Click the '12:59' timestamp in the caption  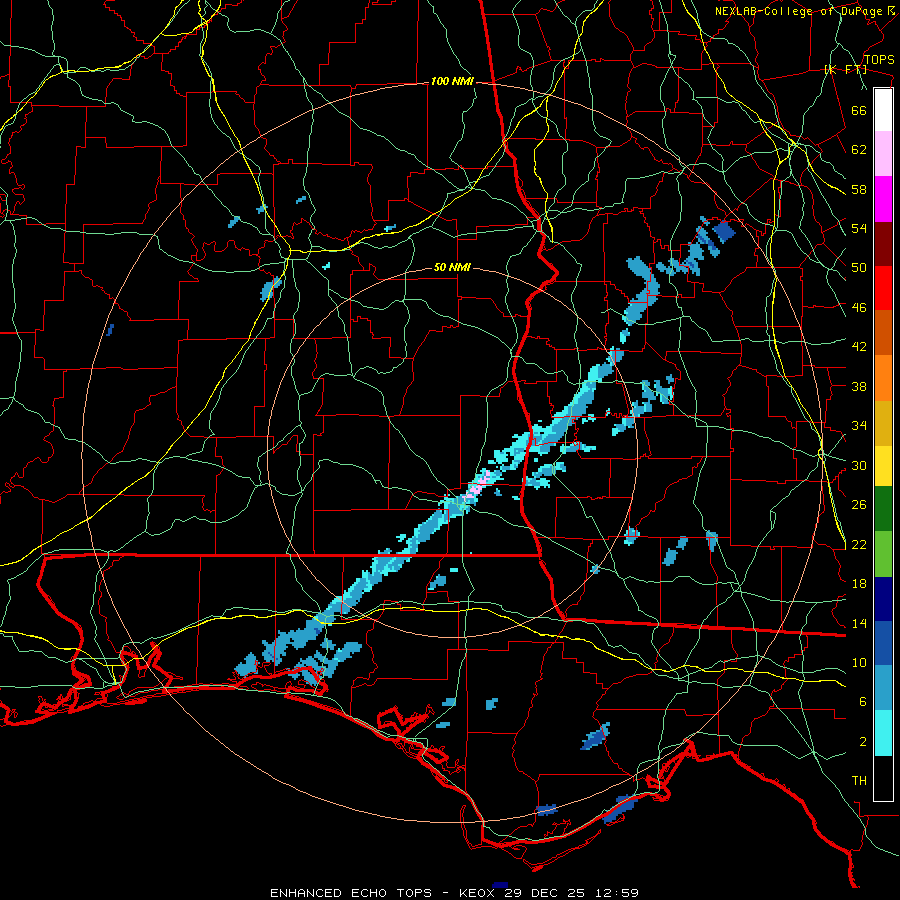(618, 893)
